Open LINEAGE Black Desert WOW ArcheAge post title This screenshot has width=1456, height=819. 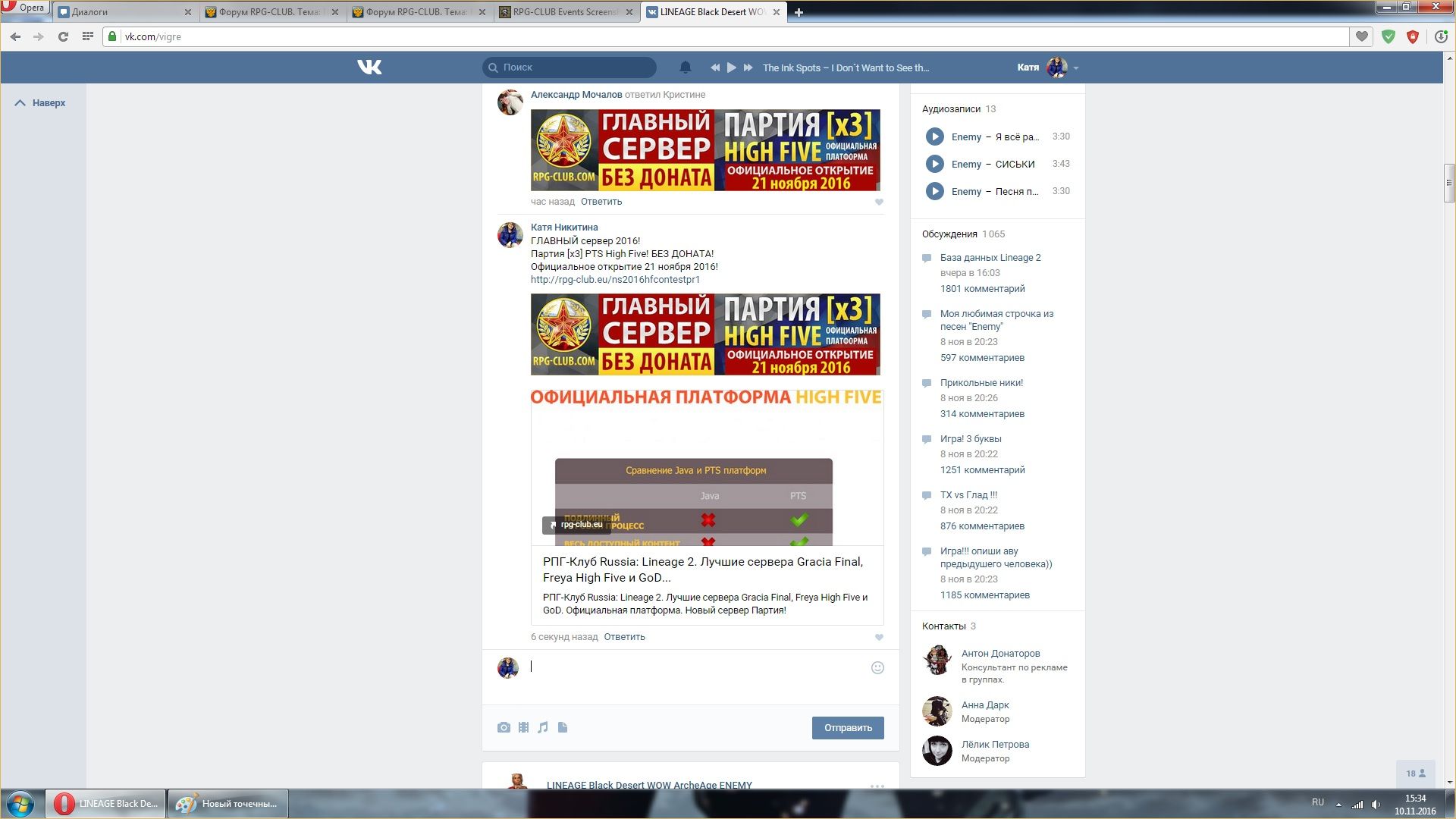coord(649,785)
